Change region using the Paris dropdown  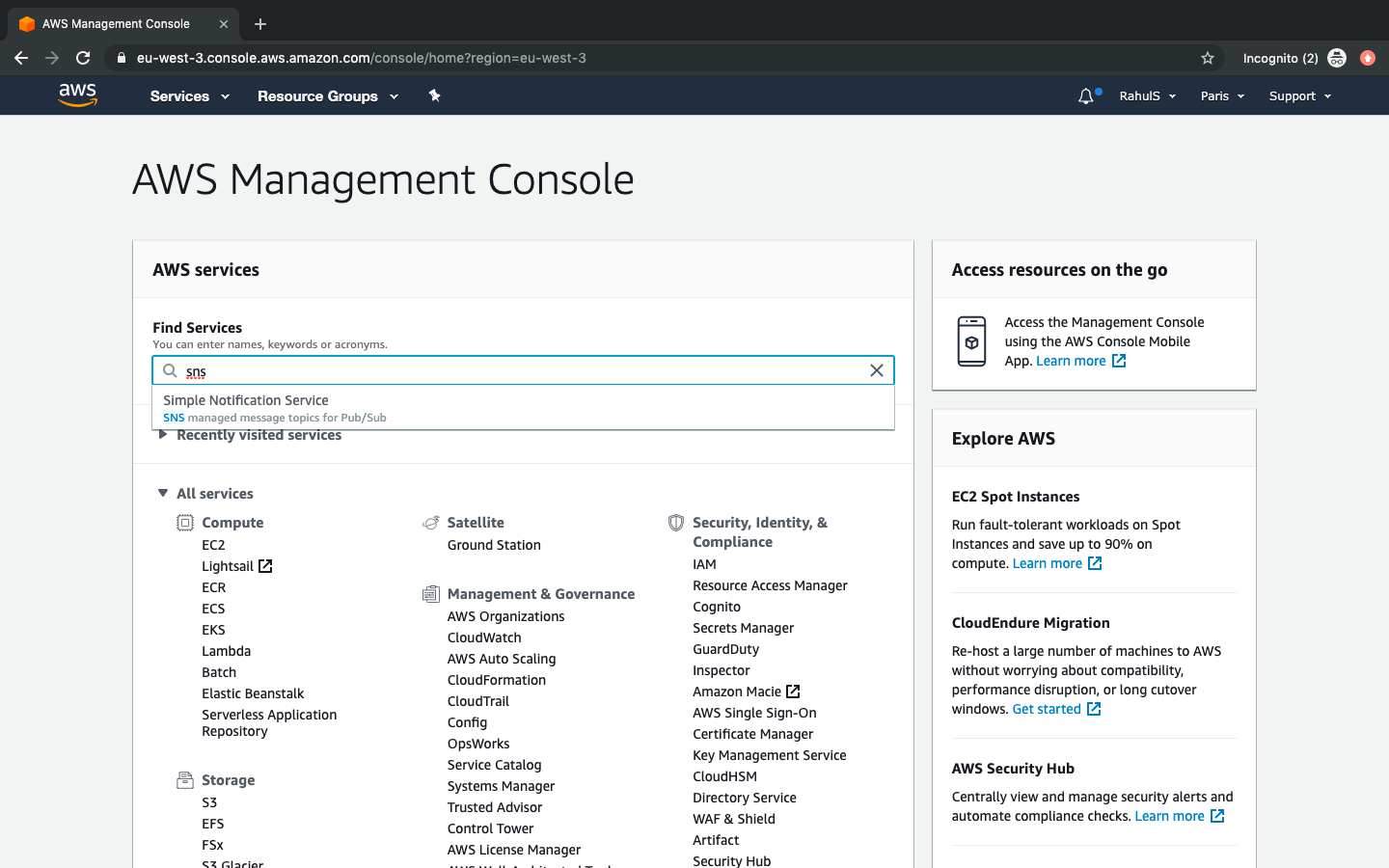[x=1221, y=95]
